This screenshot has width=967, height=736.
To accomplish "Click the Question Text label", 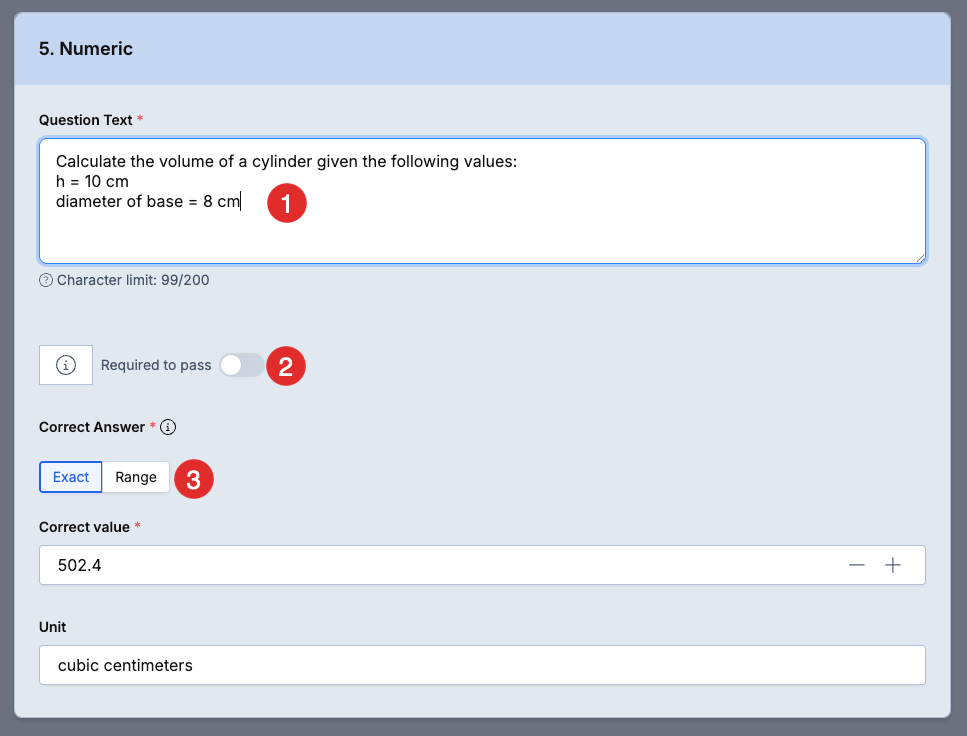I will coord(86,120).
